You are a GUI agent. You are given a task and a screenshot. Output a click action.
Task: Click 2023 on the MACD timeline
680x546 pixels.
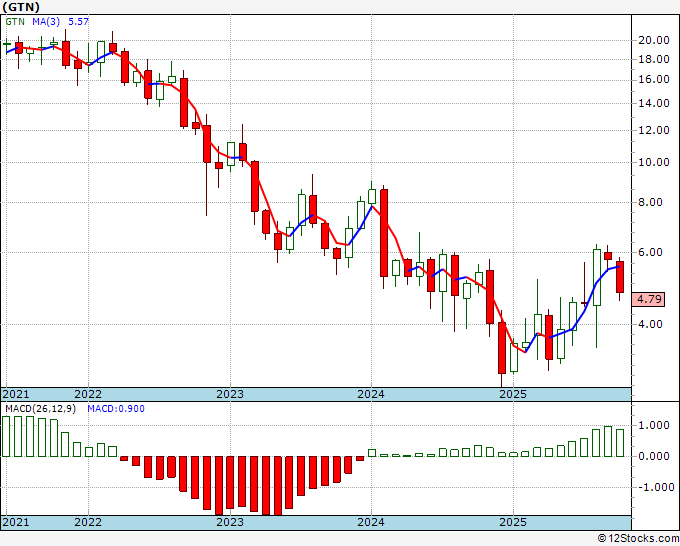point(230,522)
